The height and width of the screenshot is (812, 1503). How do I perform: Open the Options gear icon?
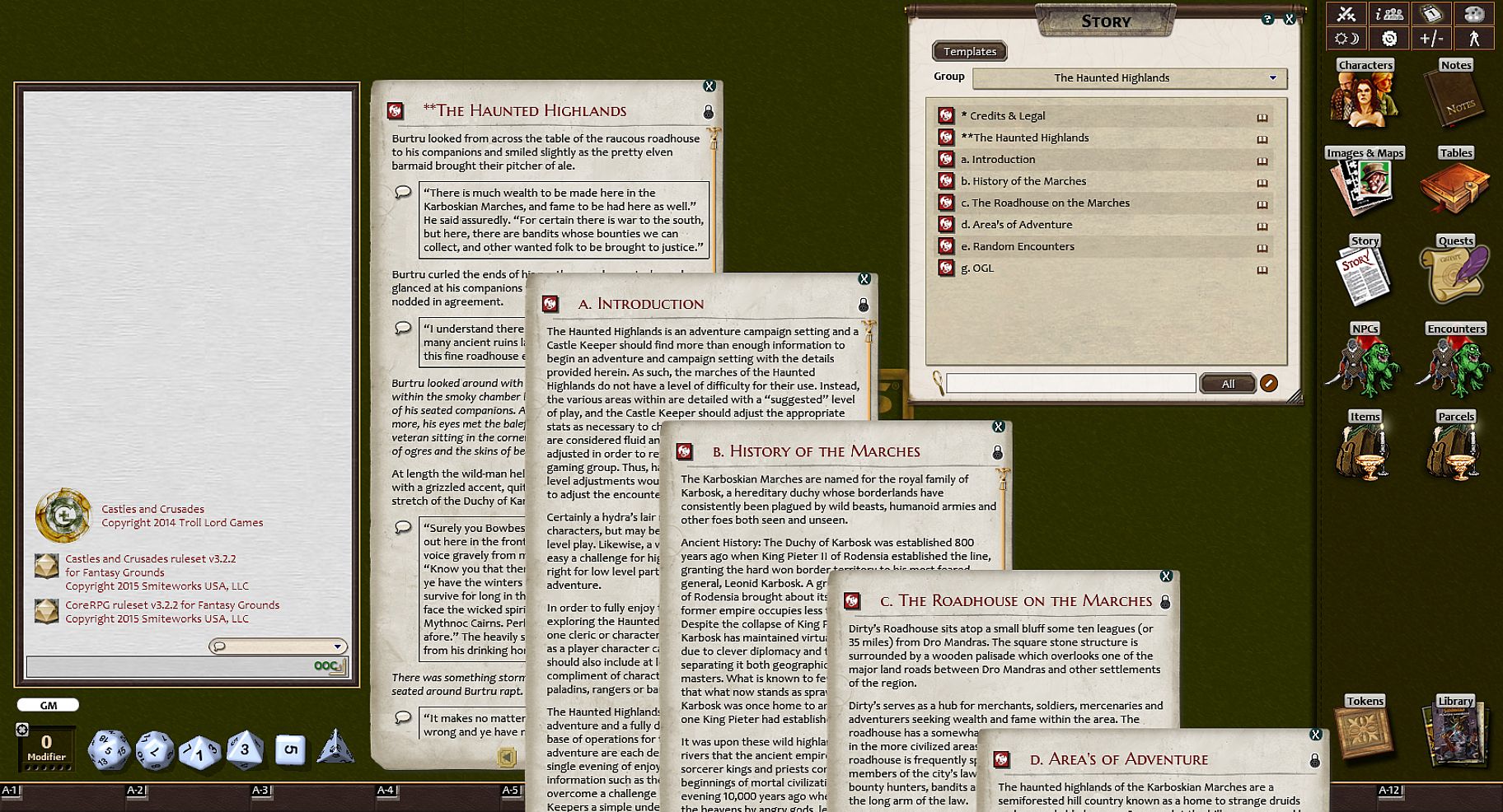[x=1389, y=39]
